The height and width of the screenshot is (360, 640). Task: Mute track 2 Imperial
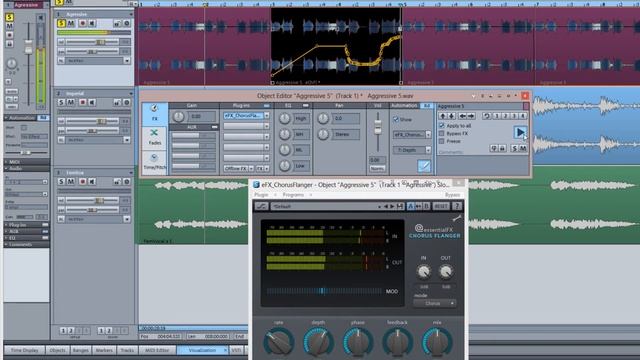[71, 102]
